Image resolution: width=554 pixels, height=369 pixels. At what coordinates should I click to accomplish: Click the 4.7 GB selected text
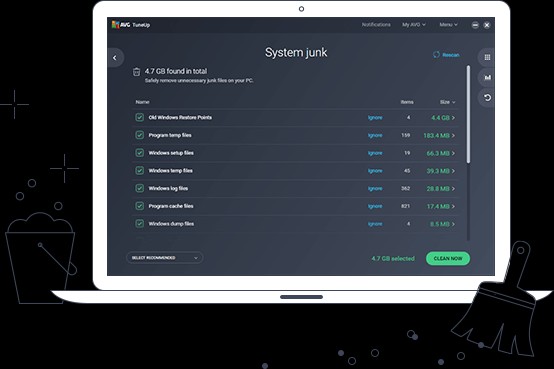(x=393, y=258)
